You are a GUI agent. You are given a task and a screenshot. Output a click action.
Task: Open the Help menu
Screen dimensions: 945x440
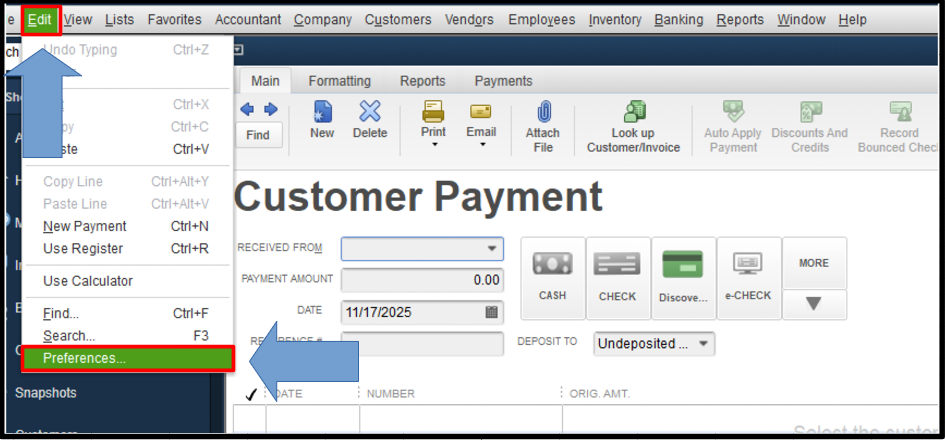click(852, 20)
